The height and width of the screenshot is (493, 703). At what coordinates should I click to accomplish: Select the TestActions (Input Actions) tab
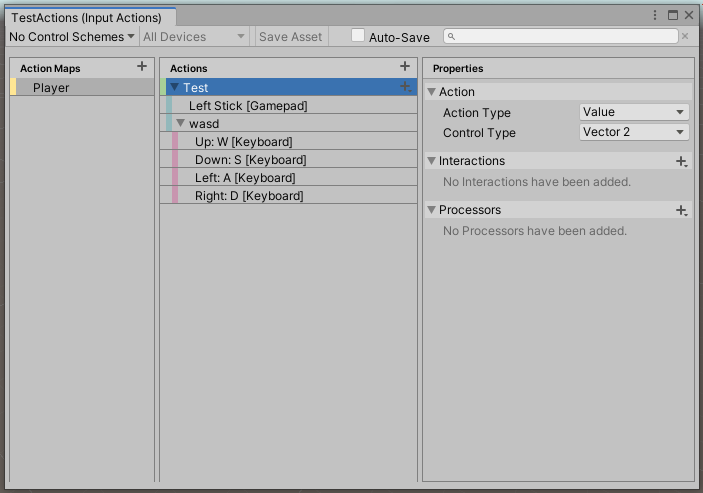pos(86,17)
